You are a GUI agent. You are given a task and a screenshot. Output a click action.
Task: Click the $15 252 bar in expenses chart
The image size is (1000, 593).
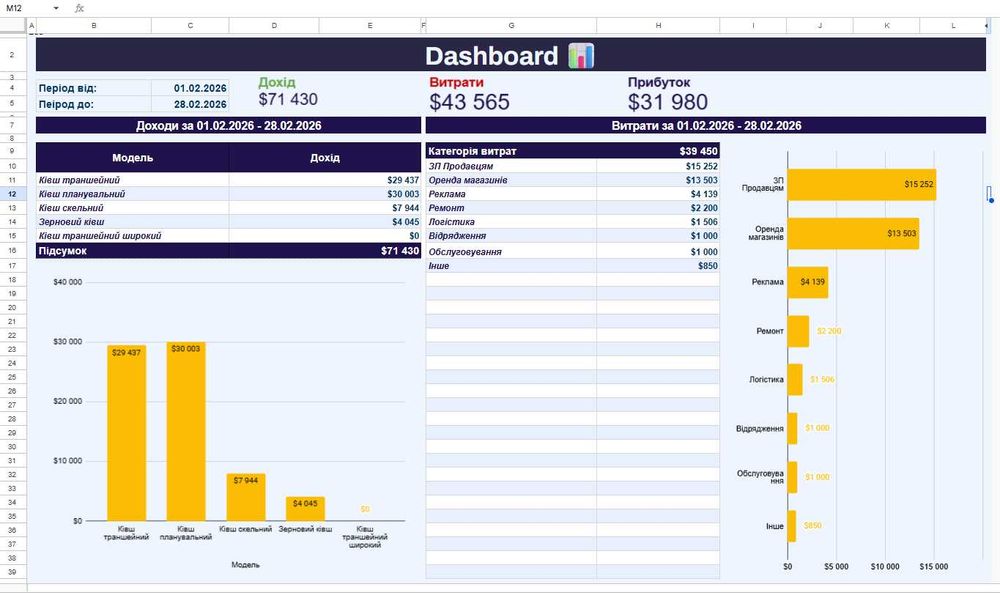click(862, 184)
